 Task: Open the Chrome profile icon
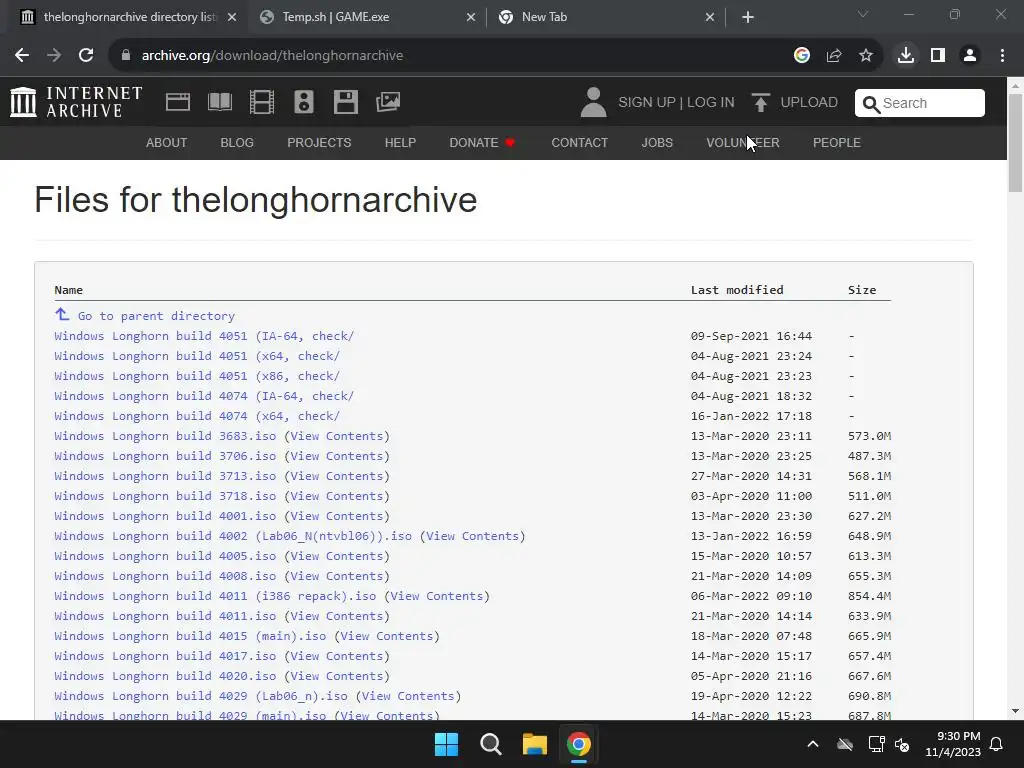[x=970, y=56]
